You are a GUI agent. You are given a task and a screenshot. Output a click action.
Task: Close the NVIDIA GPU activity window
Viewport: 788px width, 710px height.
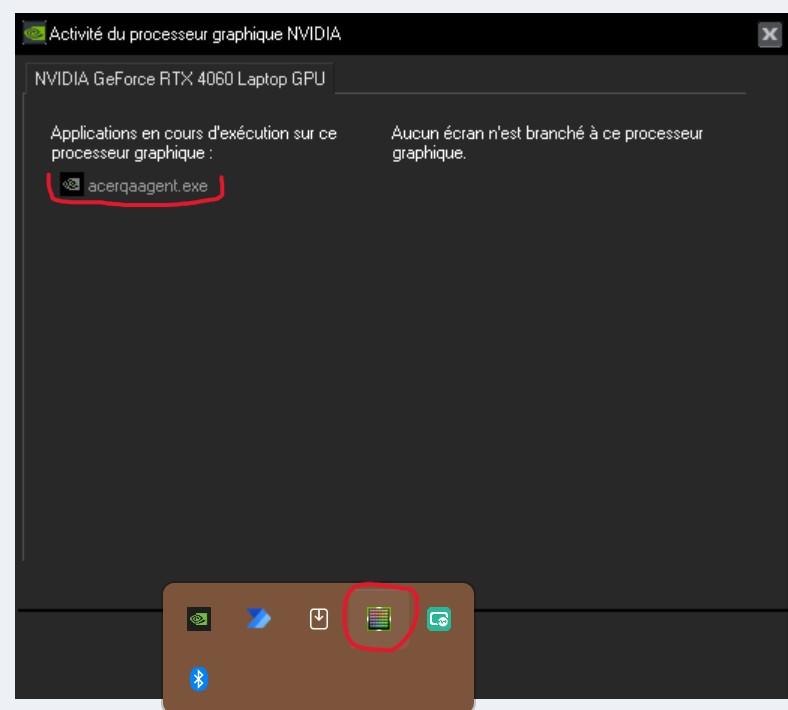click(769, 35)
